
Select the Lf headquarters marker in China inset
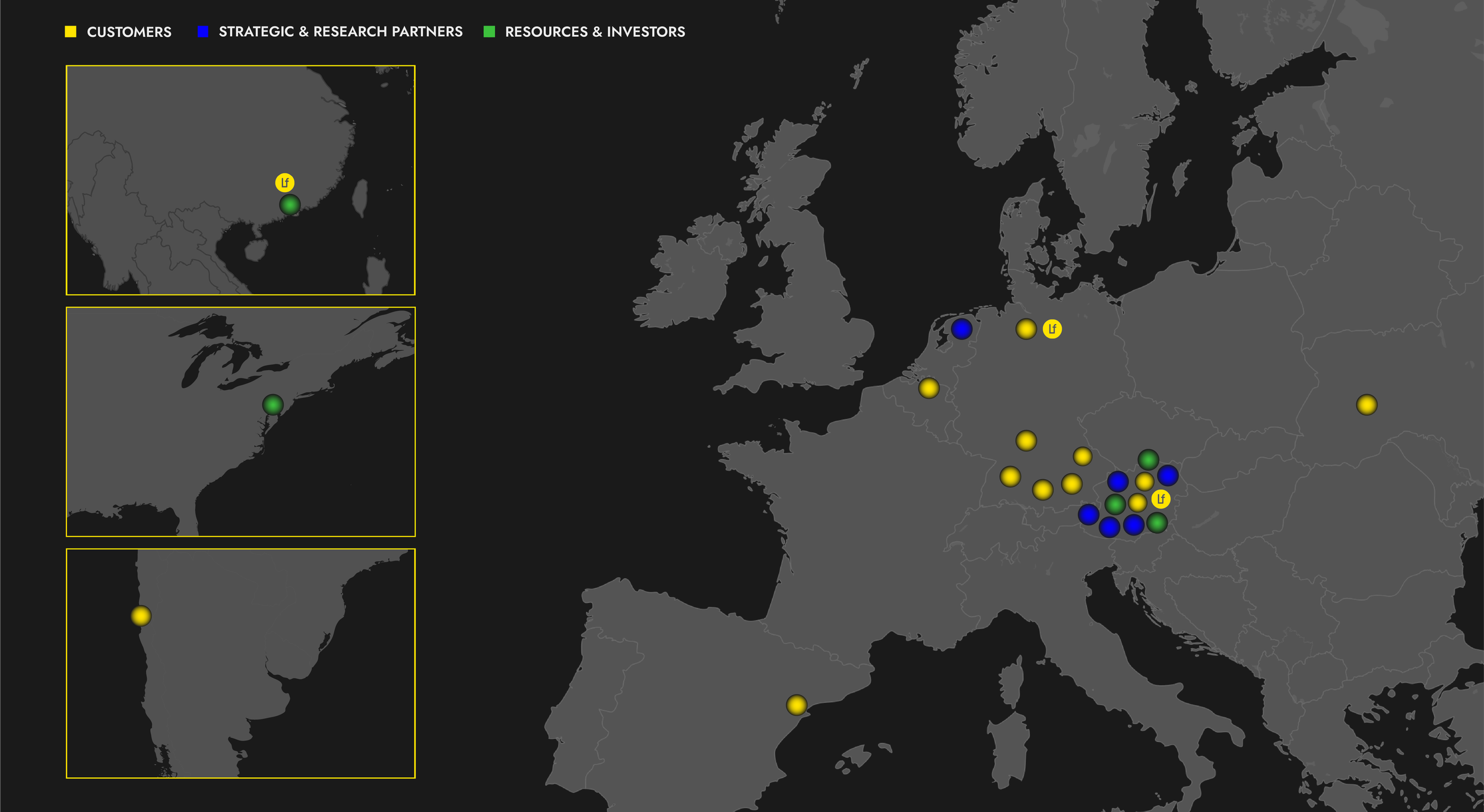pos(285,182)
